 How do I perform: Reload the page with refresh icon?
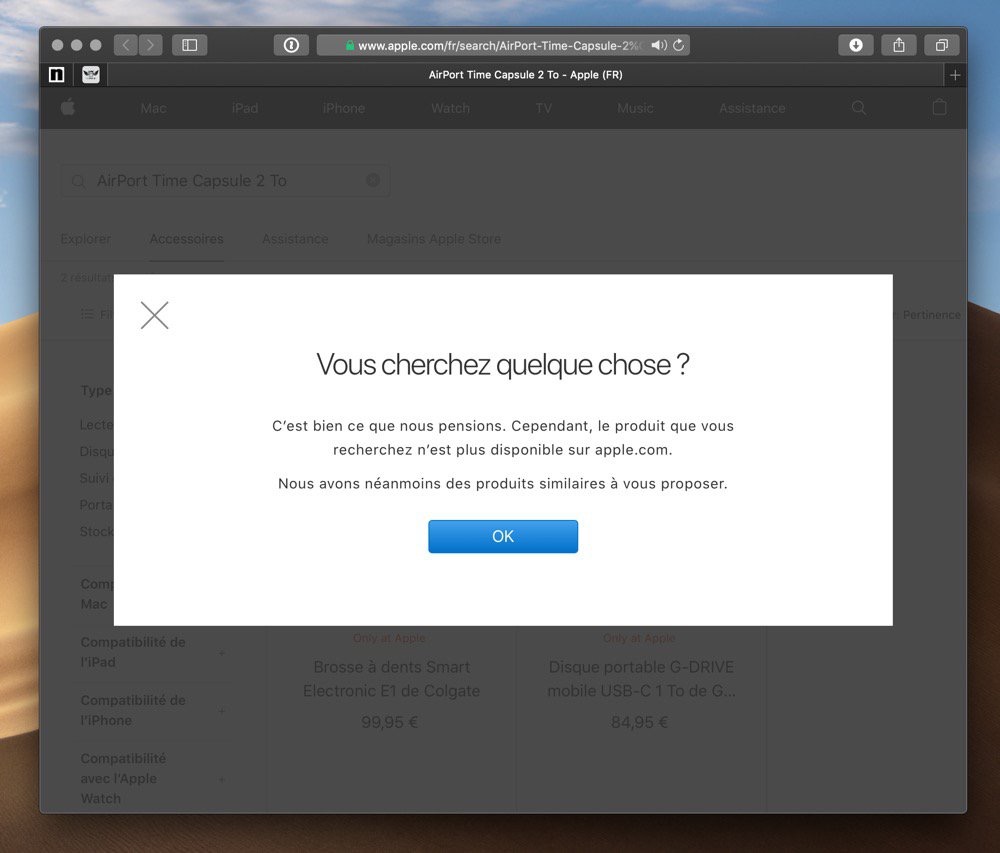(679, 45)
